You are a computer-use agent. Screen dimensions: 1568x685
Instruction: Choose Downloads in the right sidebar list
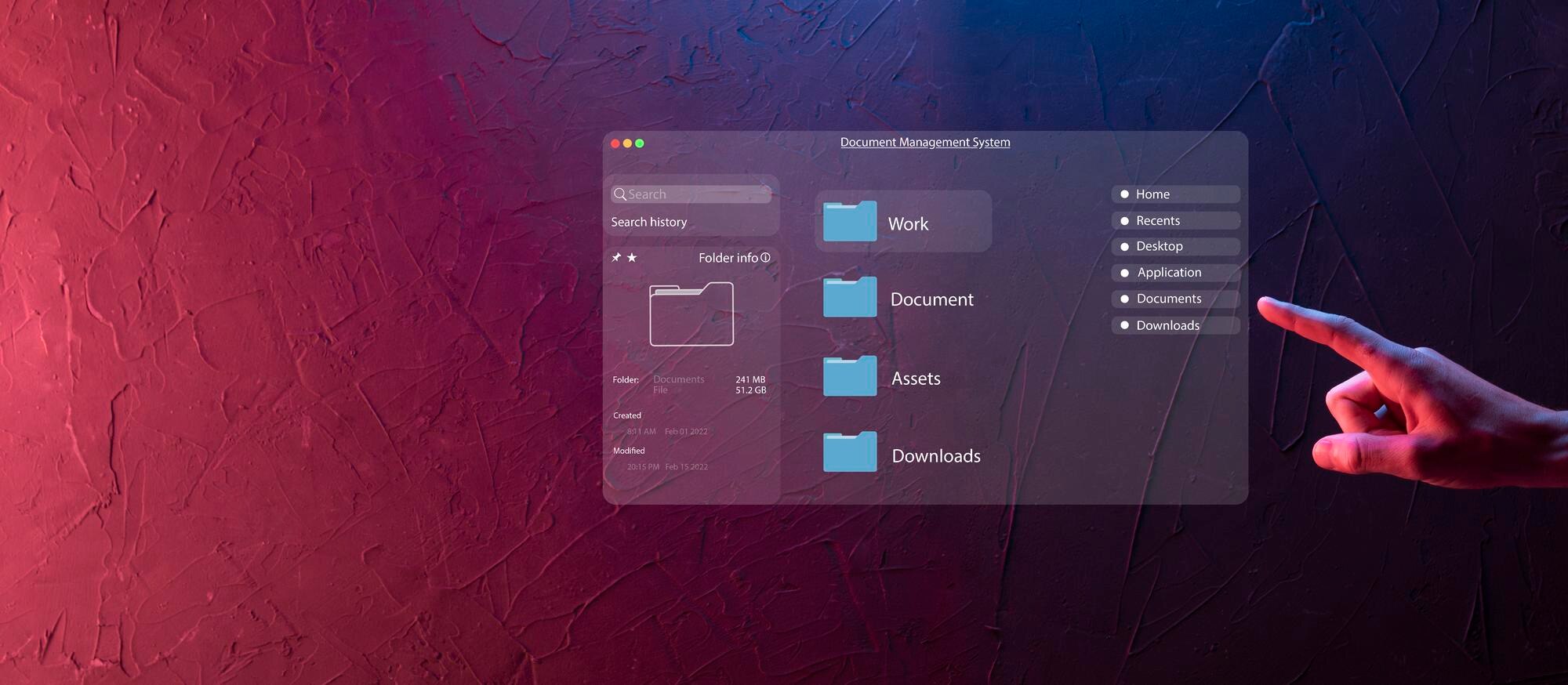point(1167,325)
